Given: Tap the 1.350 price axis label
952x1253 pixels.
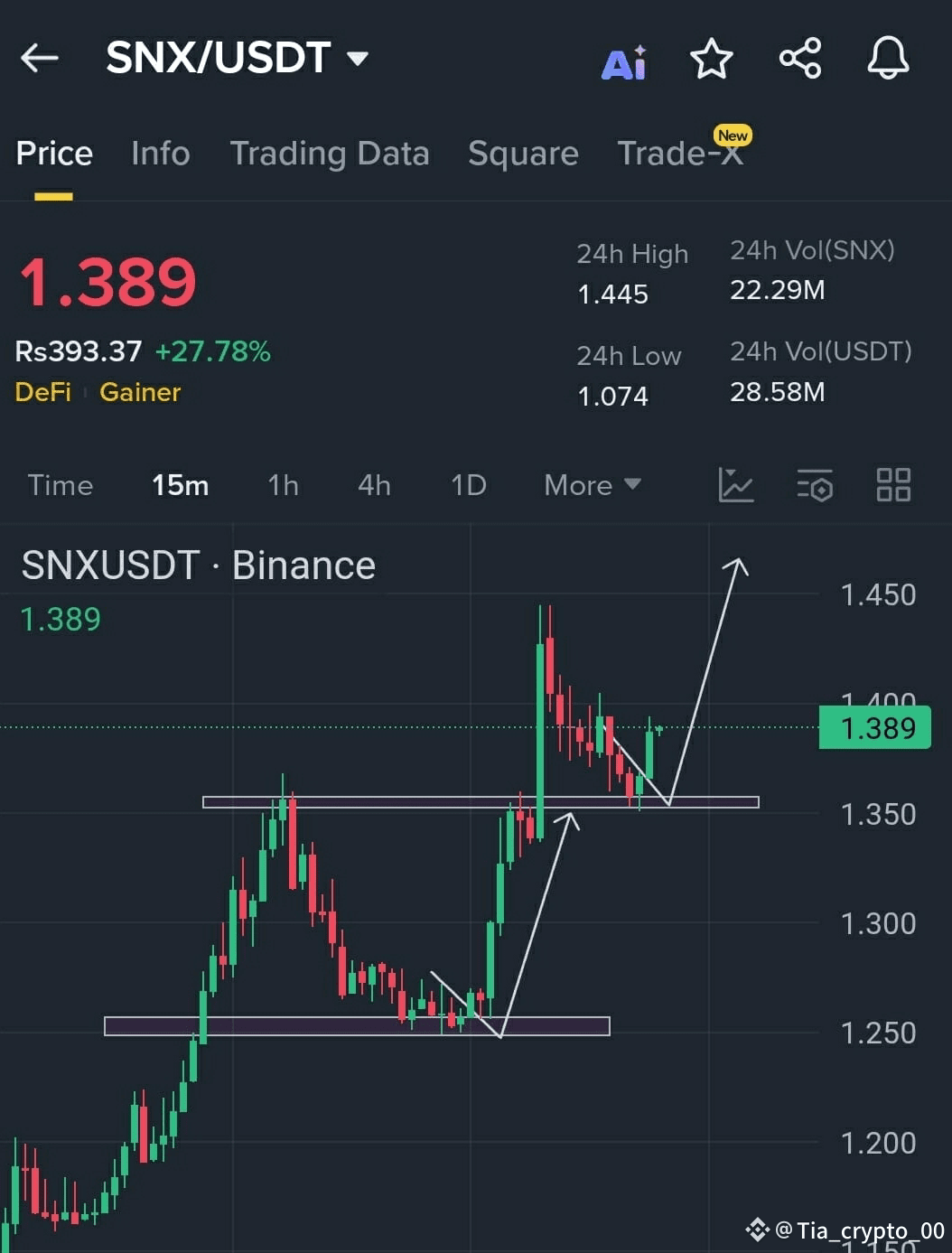Looking at the screenshot, I should coord(878,815).
